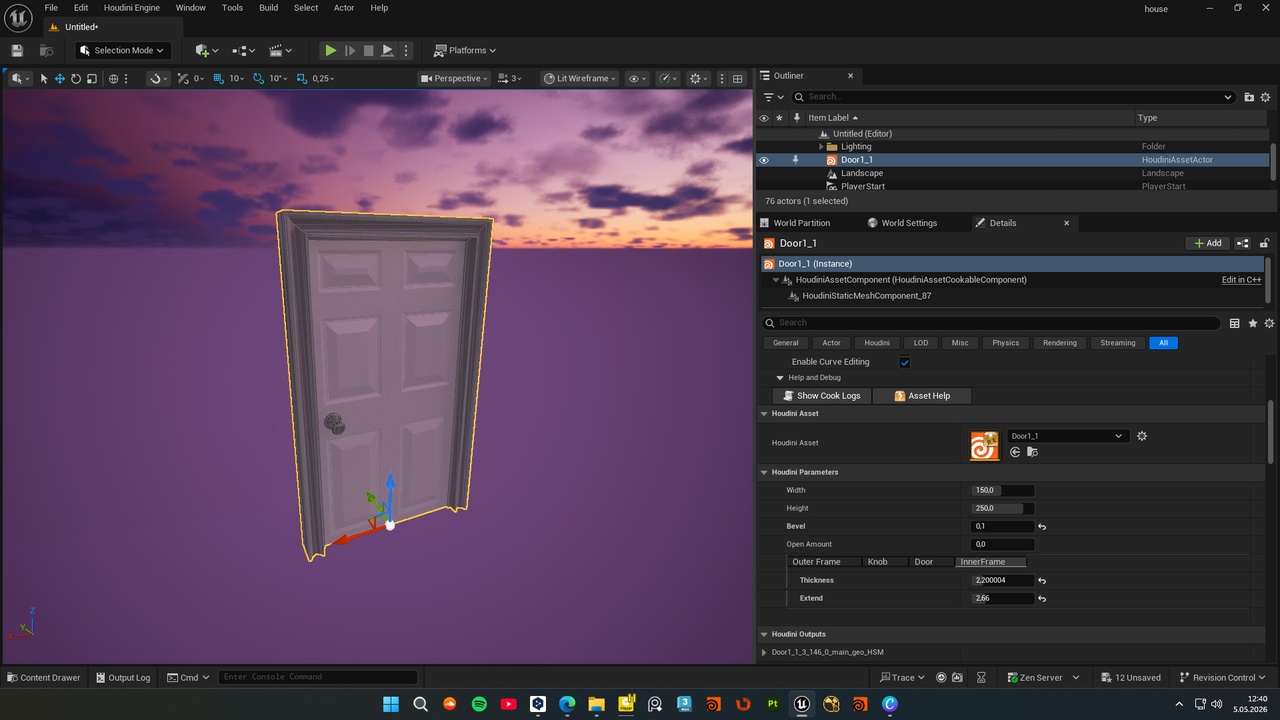
Task: Collapse the Houdini Parameters section
Action: tap(765, 472)
